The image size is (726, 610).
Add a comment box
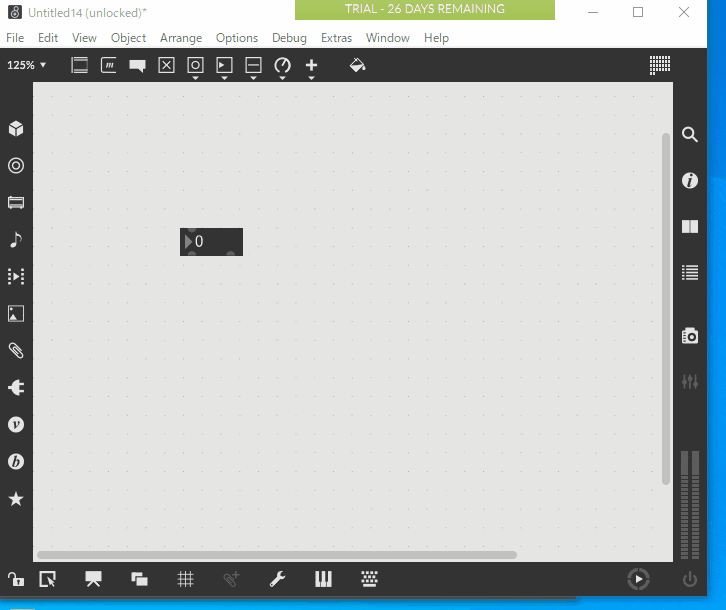[138, 66]
